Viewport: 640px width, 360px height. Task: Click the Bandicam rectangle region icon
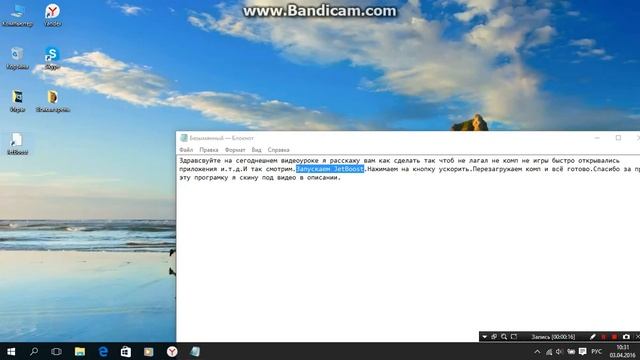pos(514,337)
